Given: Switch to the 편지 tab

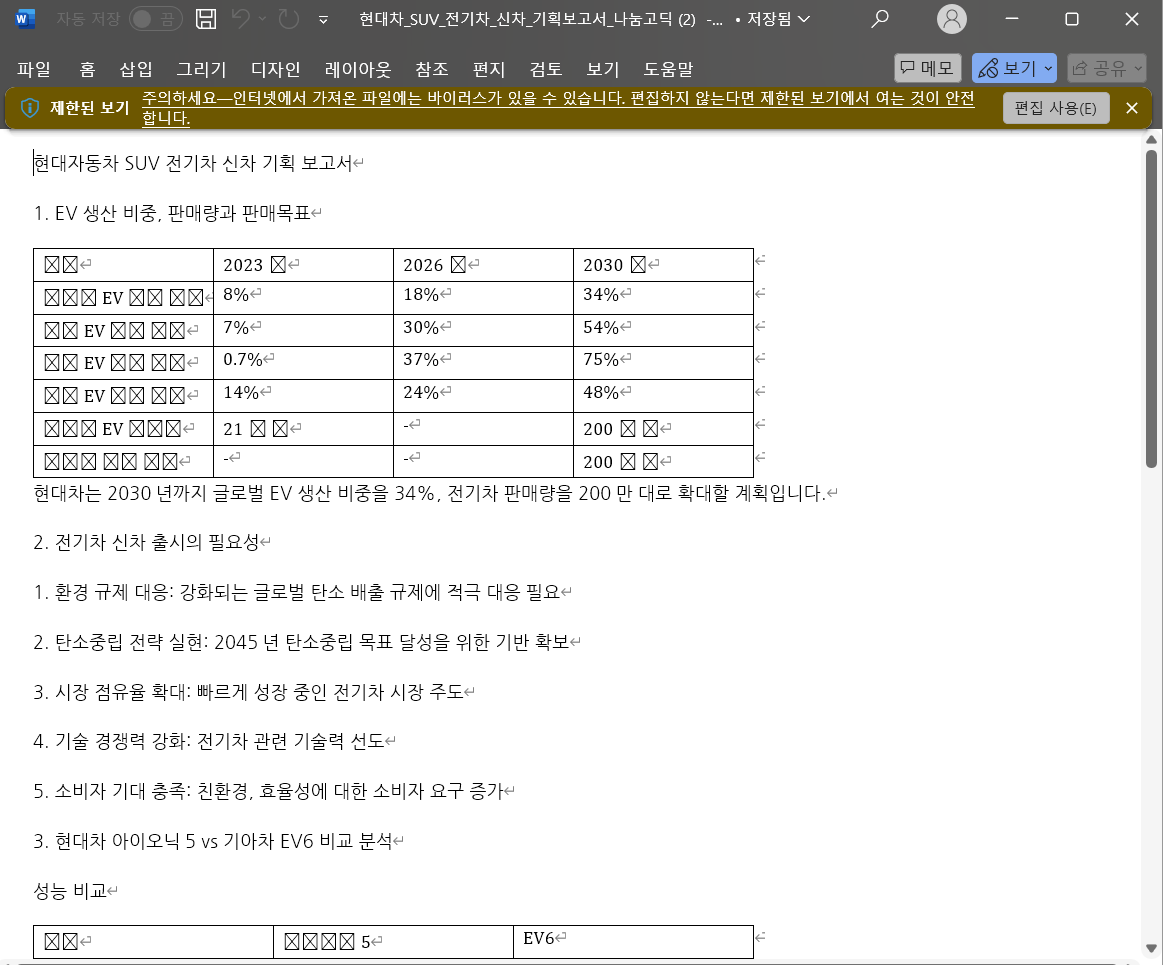Looking at the screenshot, I should [x=489, y=69].
